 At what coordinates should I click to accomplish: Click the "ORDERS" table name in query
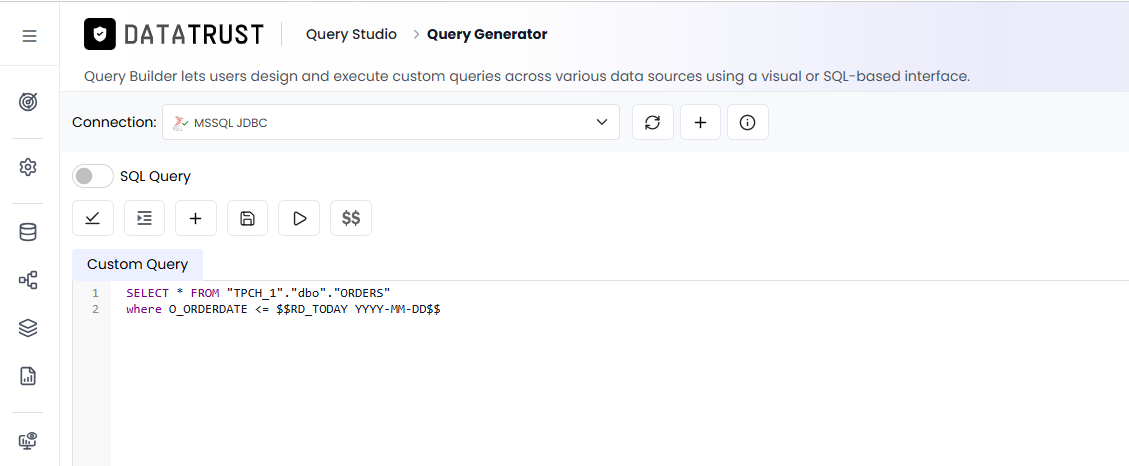coord(360,293)
